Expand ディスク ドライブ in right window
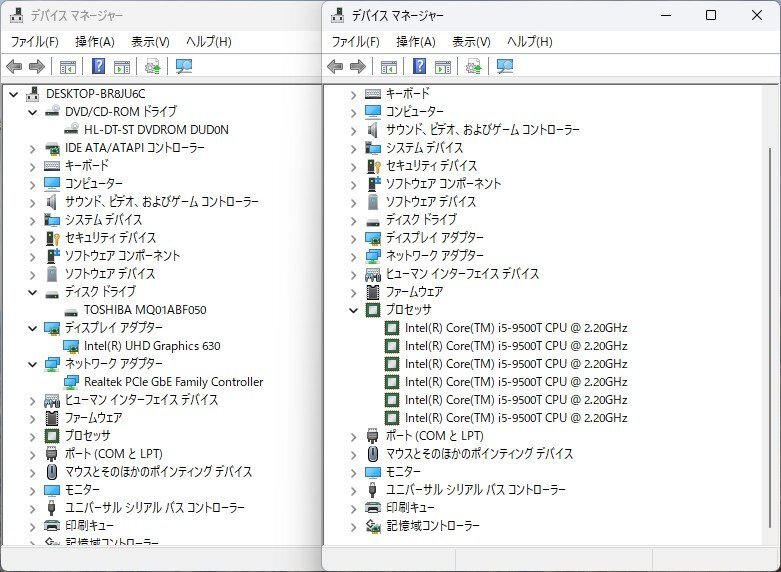 [x=354, y=220]
